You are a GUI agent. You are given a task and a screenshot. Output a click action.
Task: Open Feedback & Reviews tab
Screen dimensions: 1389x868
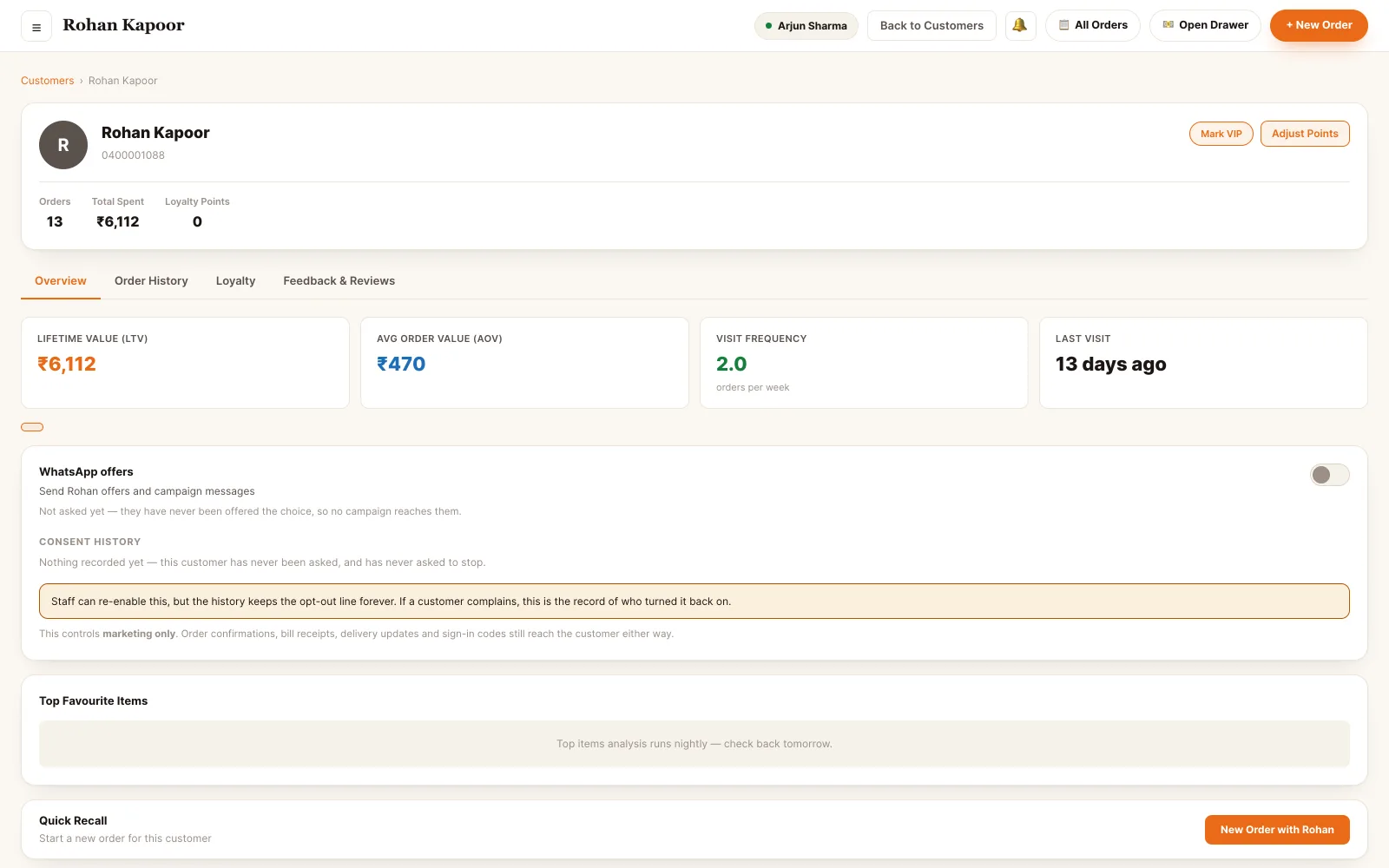click(x=339, y=281)
